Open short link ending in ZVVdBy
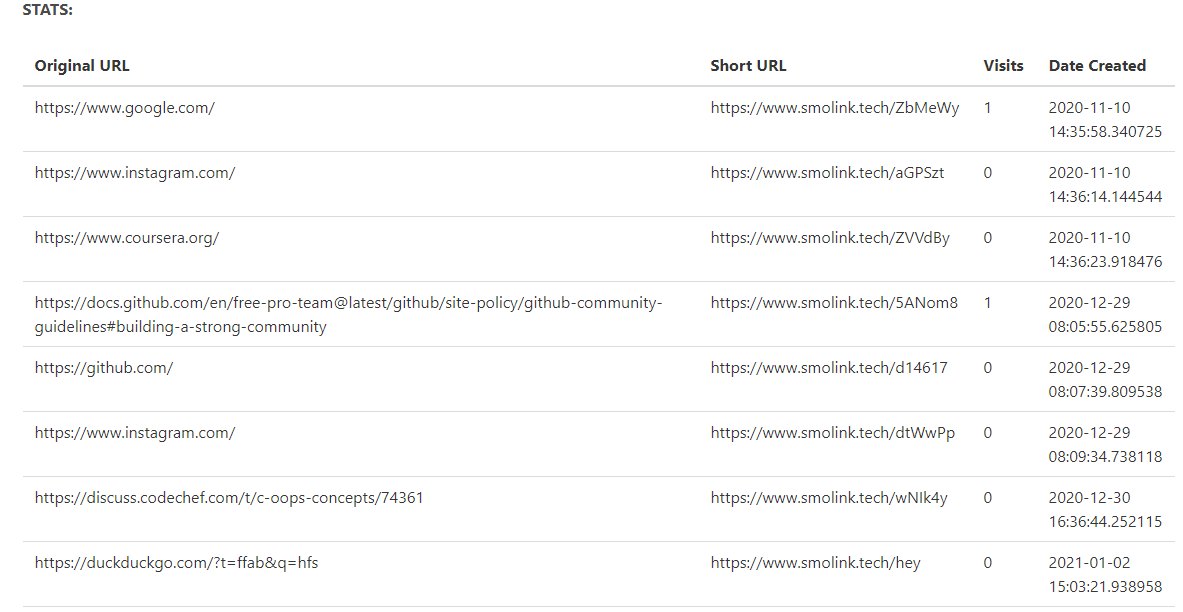Screen dimensions: 1183x612 pyautogui.click(x=830, y=238)
